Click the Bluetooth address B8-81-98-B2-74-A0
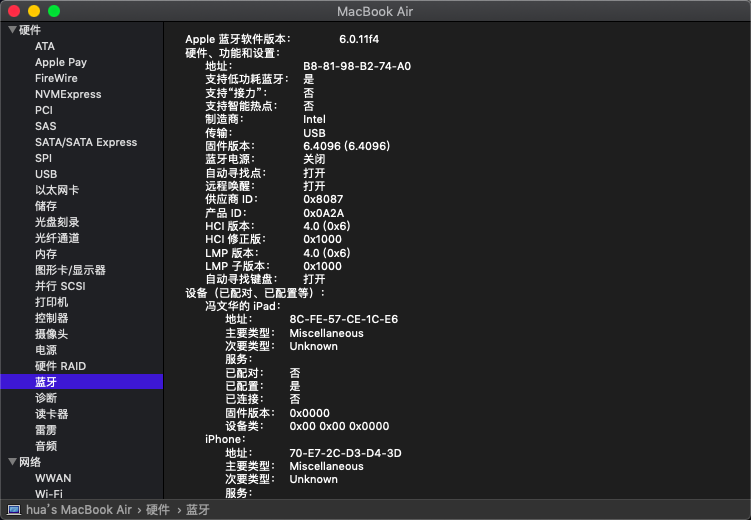 [x=357, y=66]
